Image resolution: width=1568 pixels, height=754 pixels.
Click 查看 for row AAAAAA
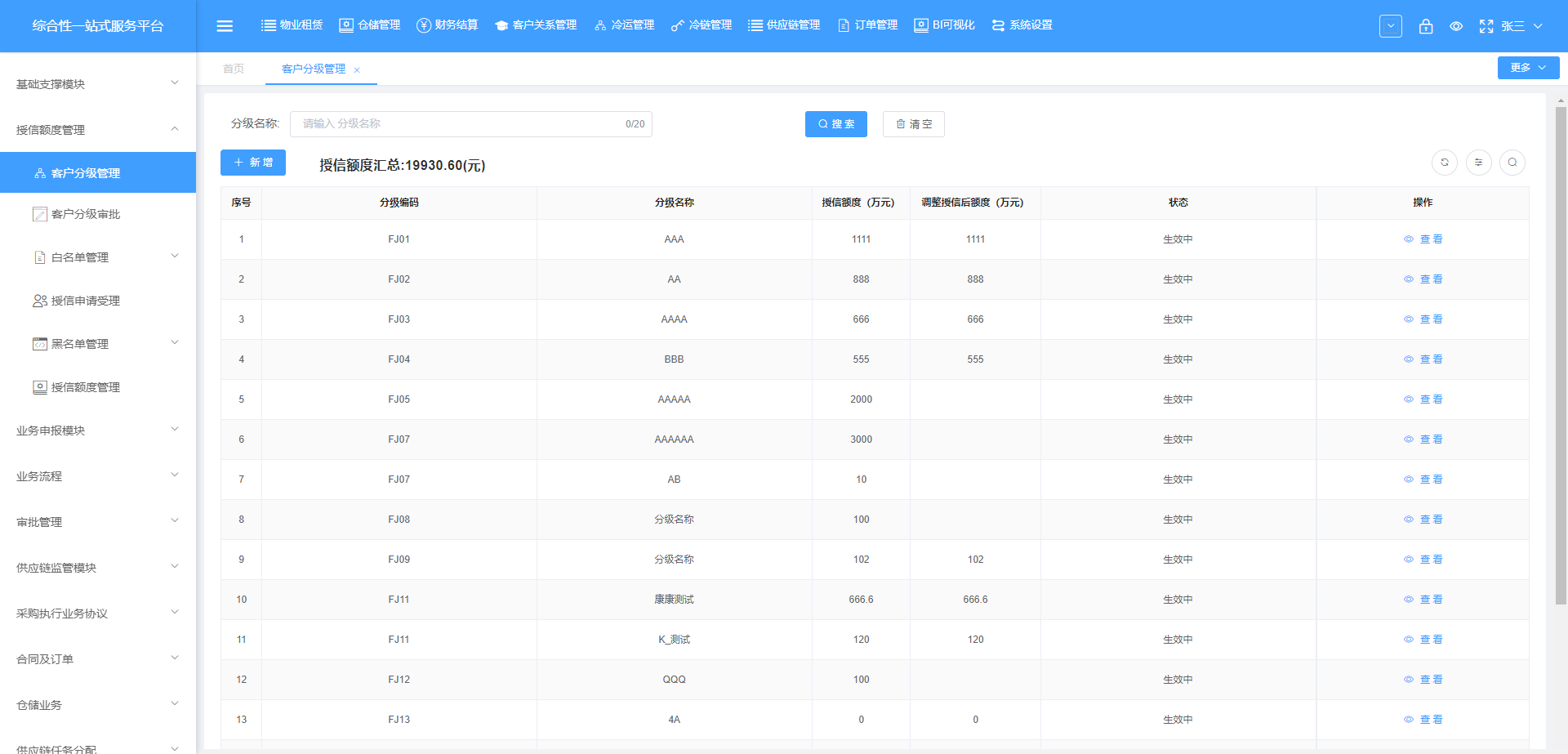tap(1423, 439)
